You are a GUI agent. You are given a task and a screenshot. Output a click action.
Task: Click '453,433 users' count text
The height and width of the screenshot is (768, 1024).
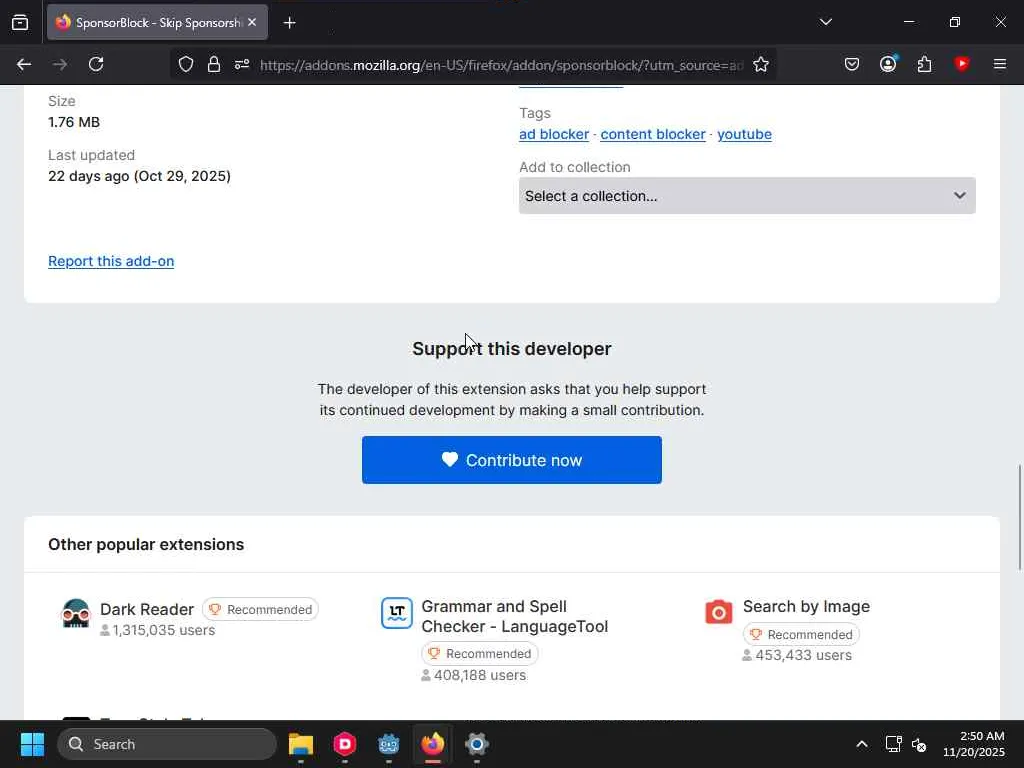803,655
